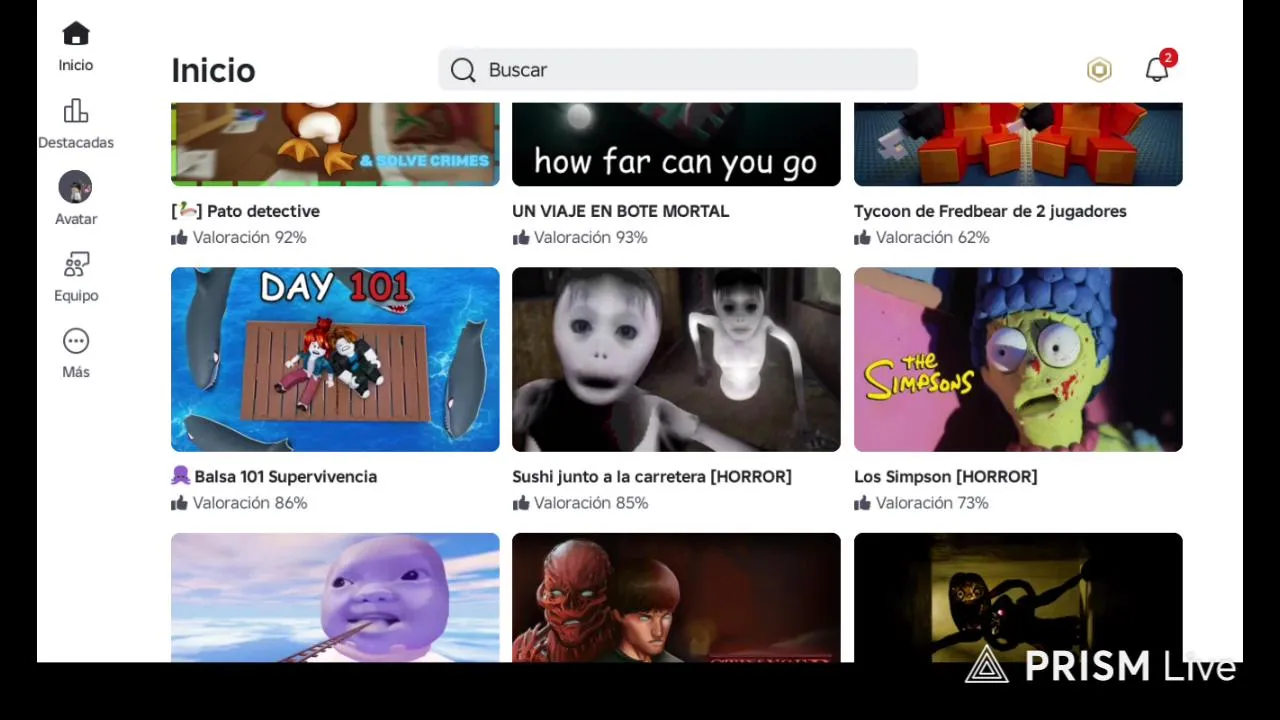Click the title 'Balsa 101 Supervivencia'

(285, 477)
